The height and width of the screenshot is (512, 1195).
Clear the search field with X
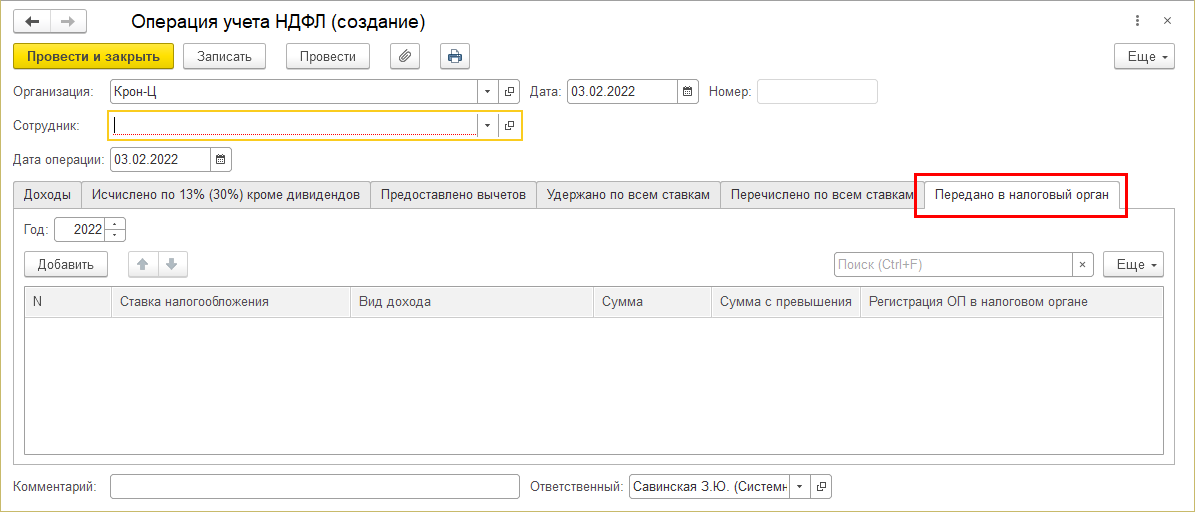(1082, 264)
